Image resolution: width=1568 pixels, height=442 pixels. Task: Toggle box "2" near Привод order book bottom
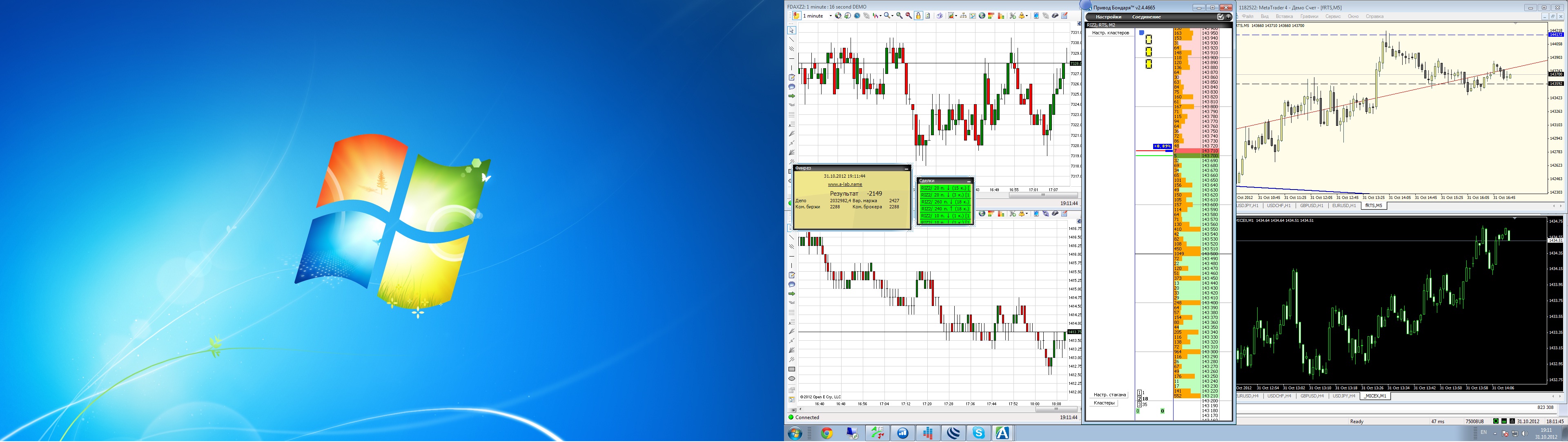point(1140,399)
